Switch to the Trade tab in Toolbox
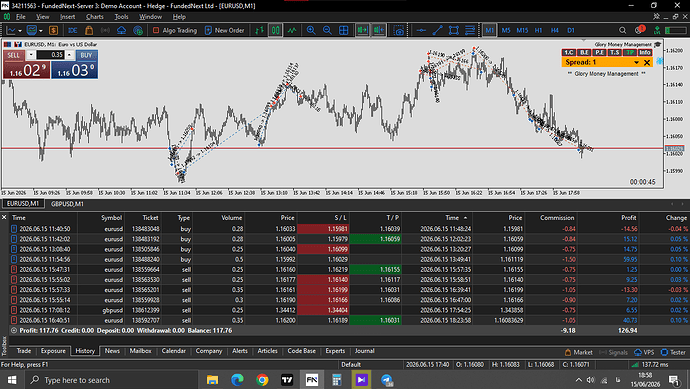690x389 pixels. (x=24, y=351)
